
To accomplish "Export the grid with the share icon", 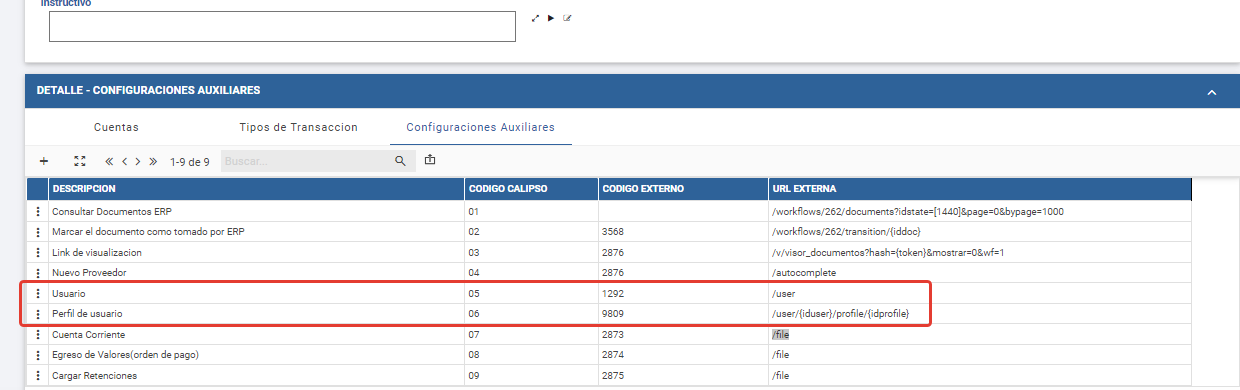I will [430, 160].
